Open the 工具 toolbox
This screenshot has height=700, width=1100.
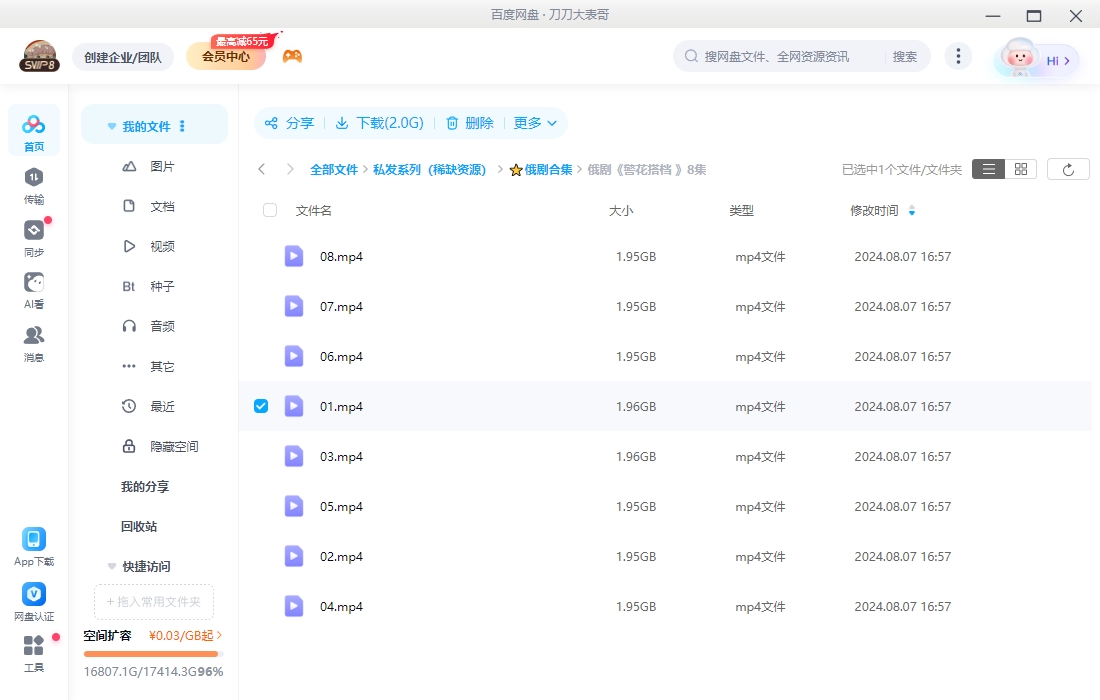(33, 650)
